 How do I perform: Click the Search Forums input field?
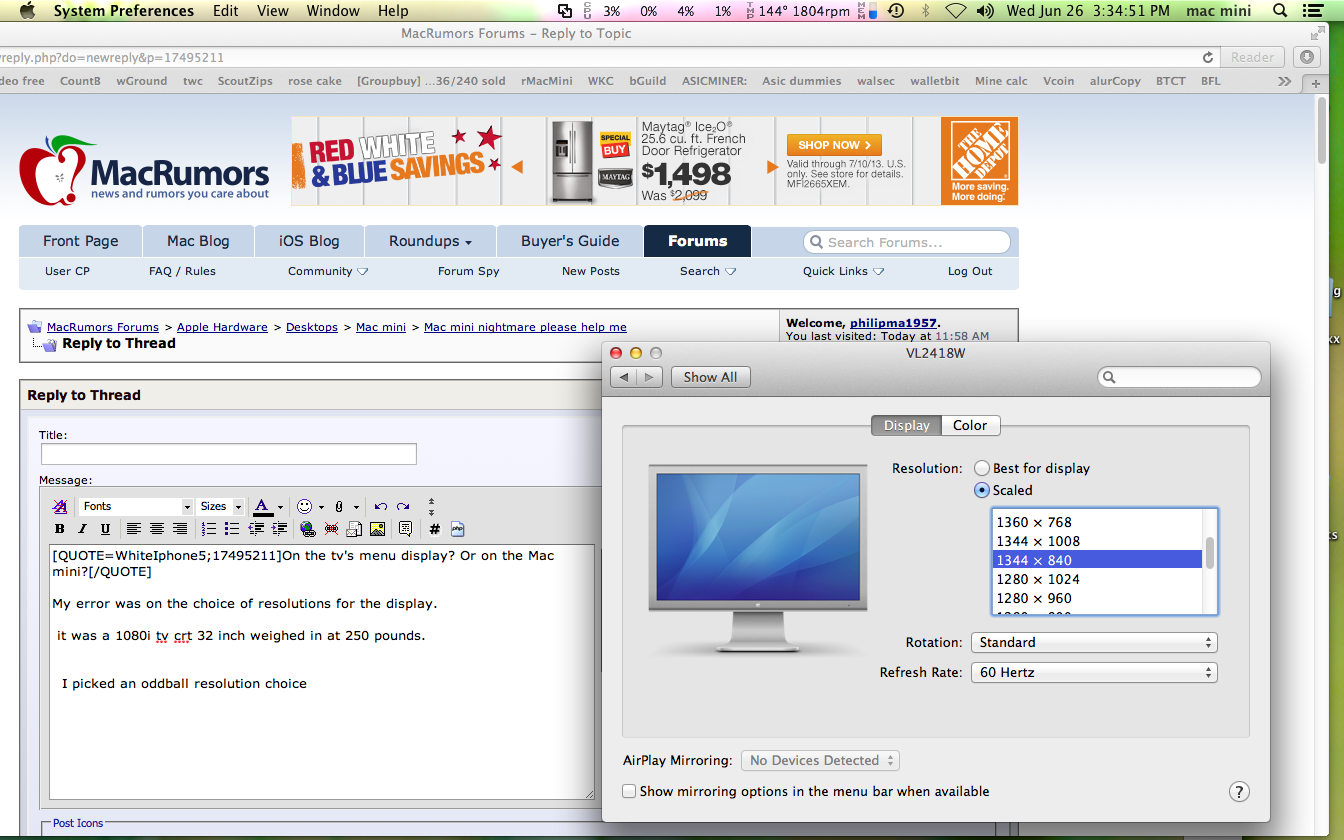click(x=907, y=242)
